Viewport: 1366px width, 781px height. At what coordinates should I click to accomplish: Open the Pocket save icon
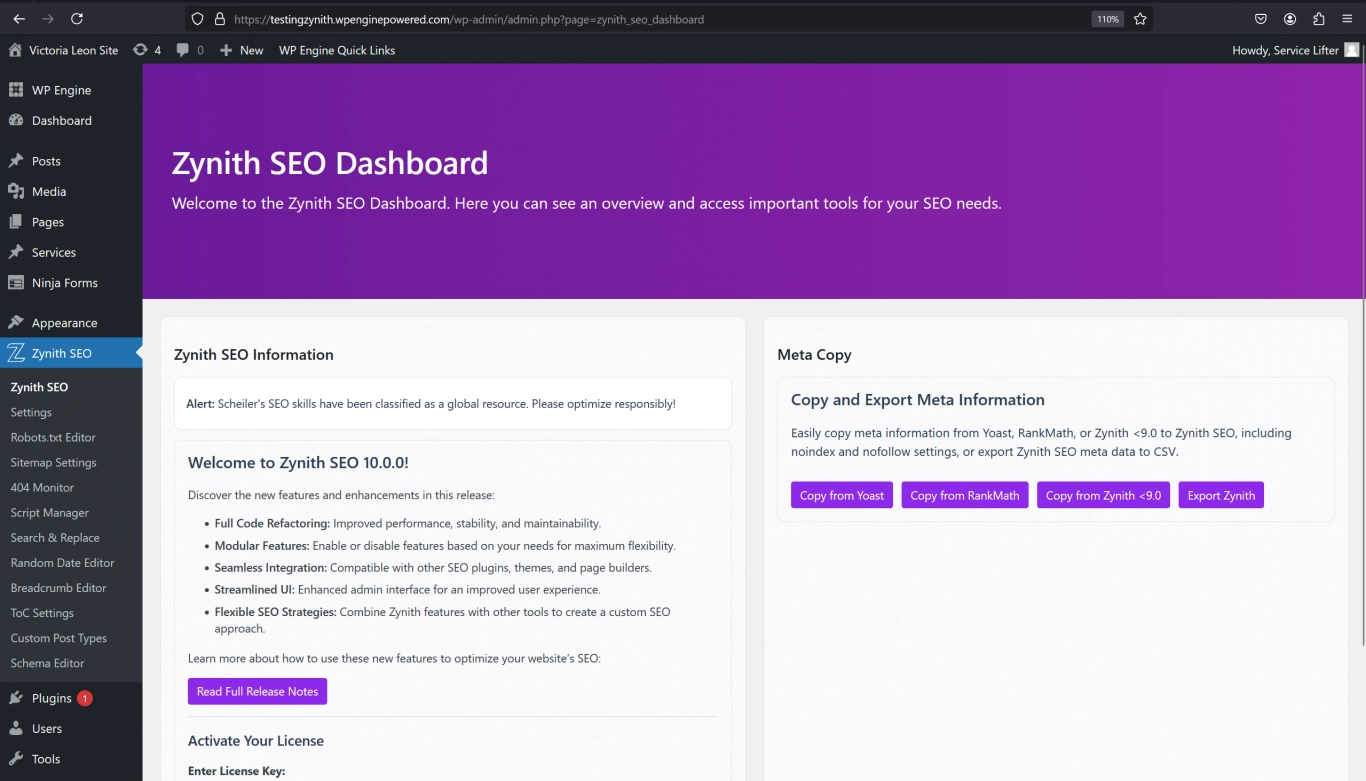point(1261,19)
